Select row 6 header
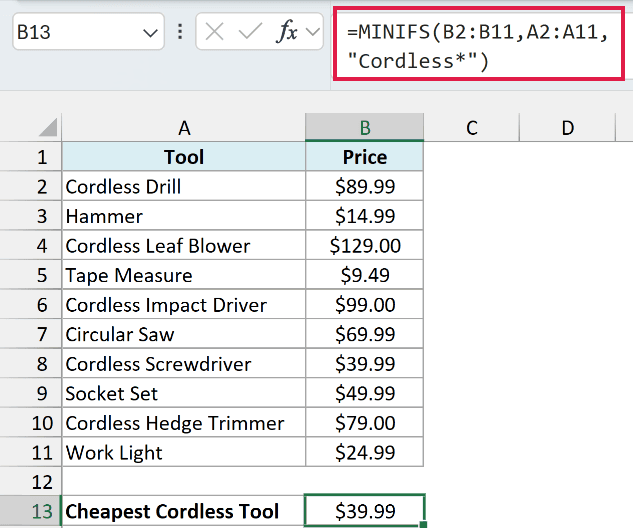 pos(31,304)
